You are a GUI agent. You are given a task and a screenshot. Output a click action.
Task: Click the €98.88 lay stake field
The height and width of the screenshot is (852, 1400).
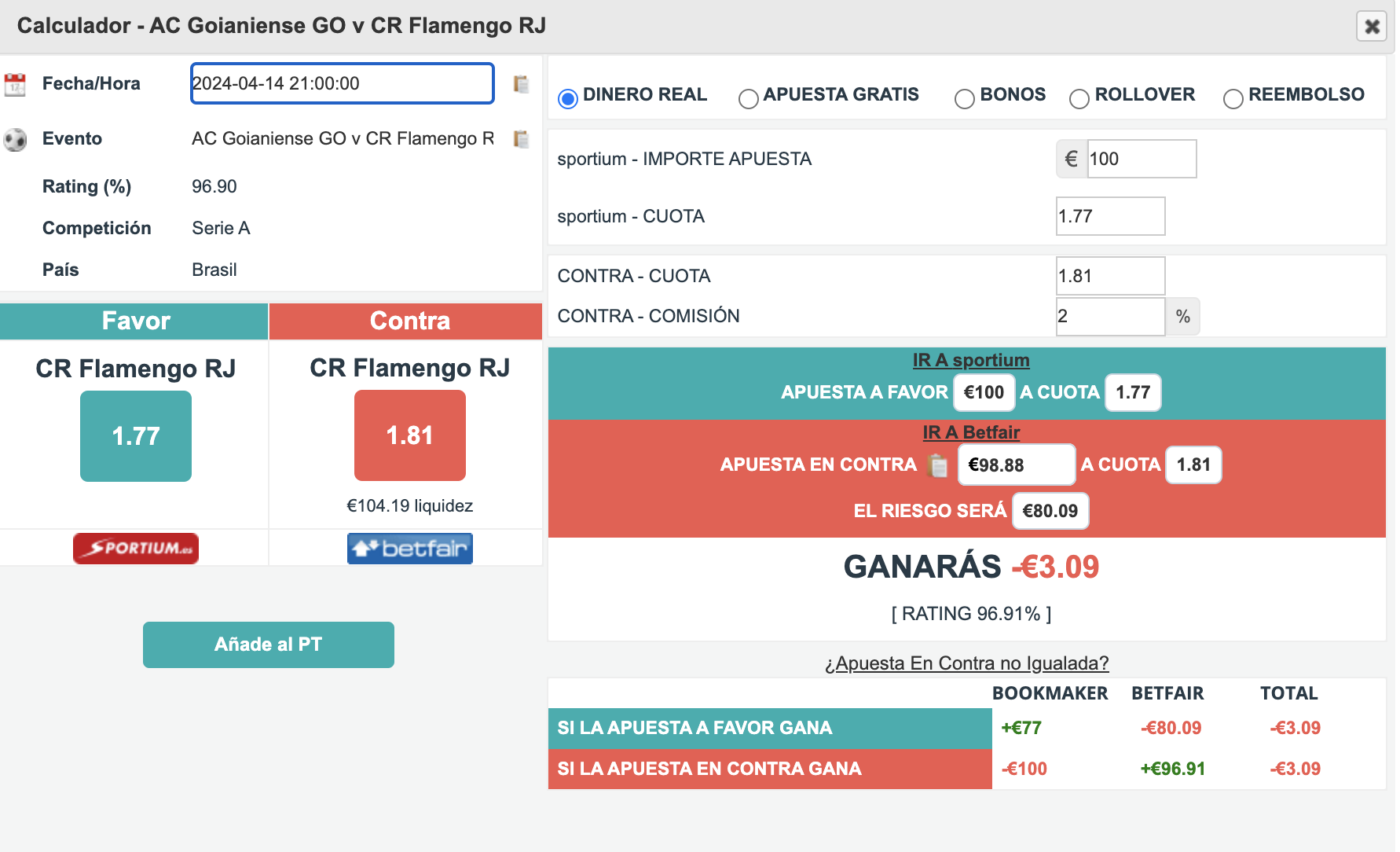pos(1016,465)
